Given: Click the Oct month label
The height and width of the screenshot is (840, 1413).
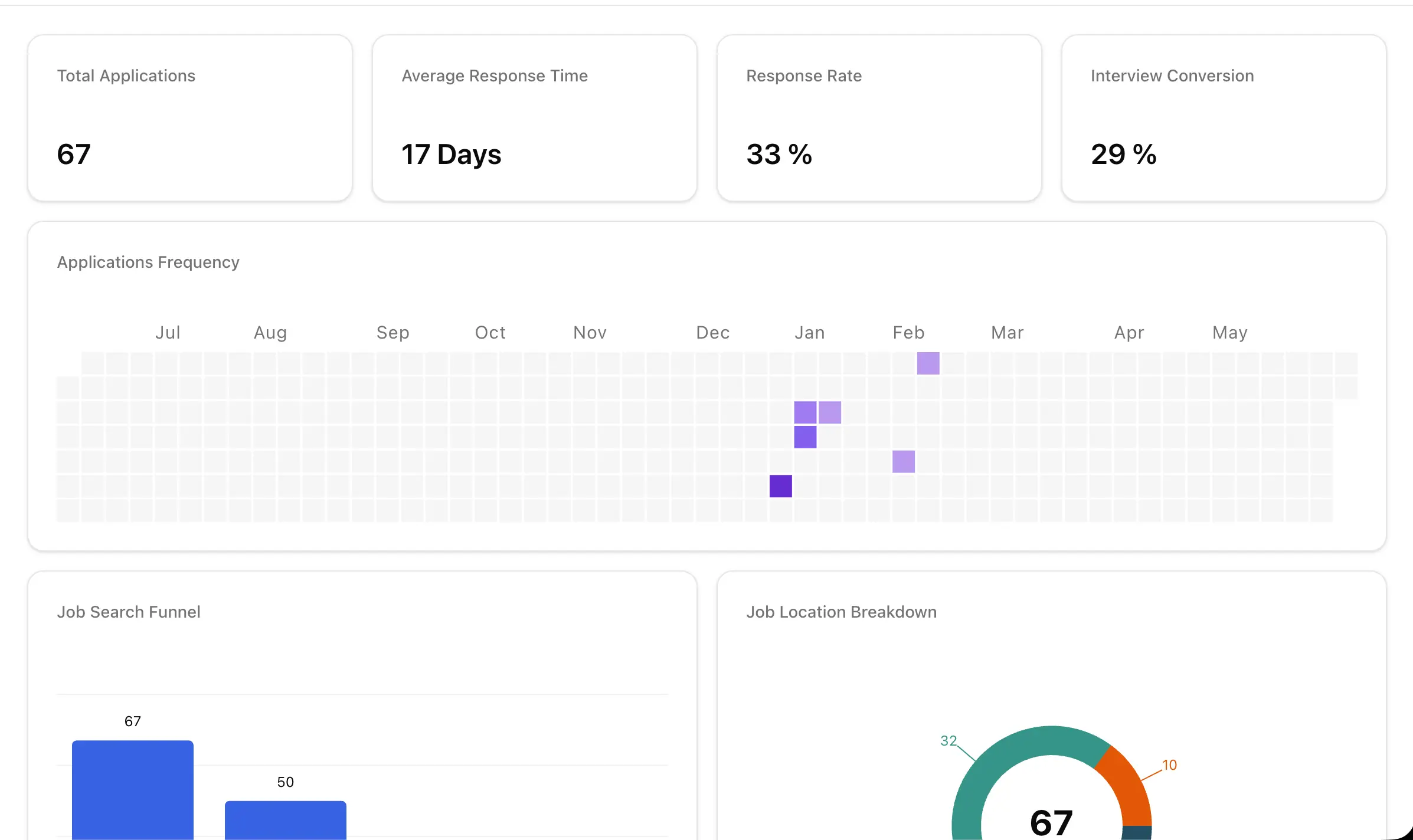Looking at the screenshot, I should tap(490, 333).
